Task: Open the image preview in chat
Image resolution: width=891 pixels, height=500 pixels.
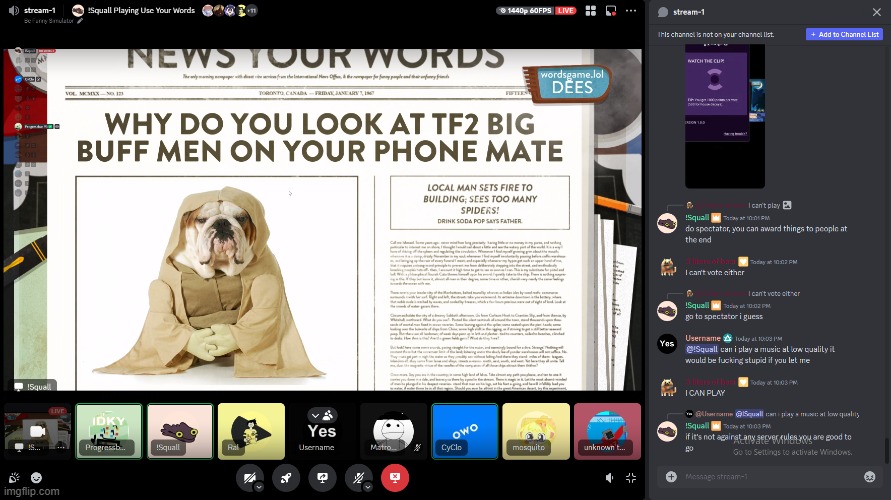Action: pyautogui.click(x=725, y=116)
